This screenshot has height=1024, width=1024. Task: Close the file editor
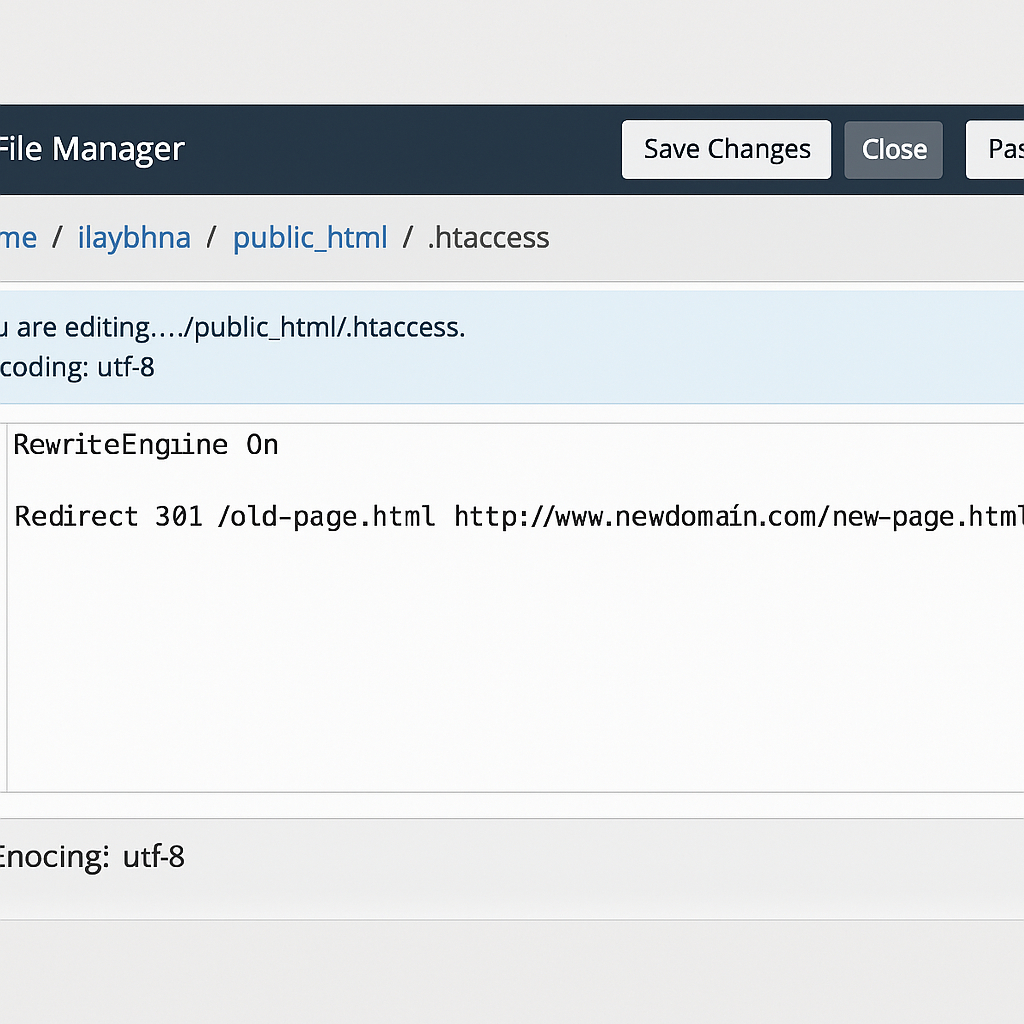coord(893,150)
